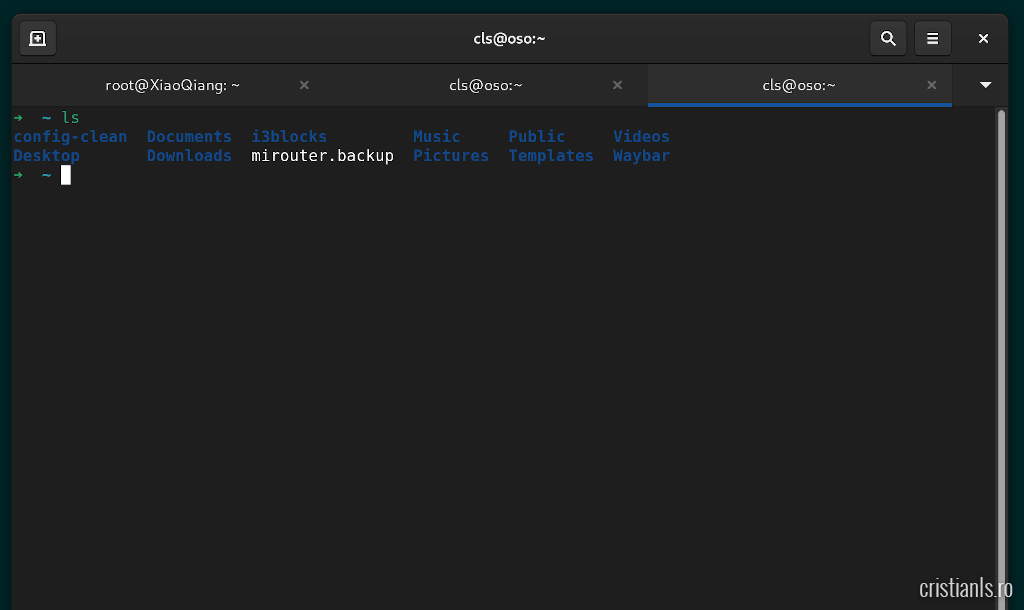The height and width of the screenshot is (610, 1024).
Task: Switch to the root@XiaoQiang tab
Action: point(172,85)
